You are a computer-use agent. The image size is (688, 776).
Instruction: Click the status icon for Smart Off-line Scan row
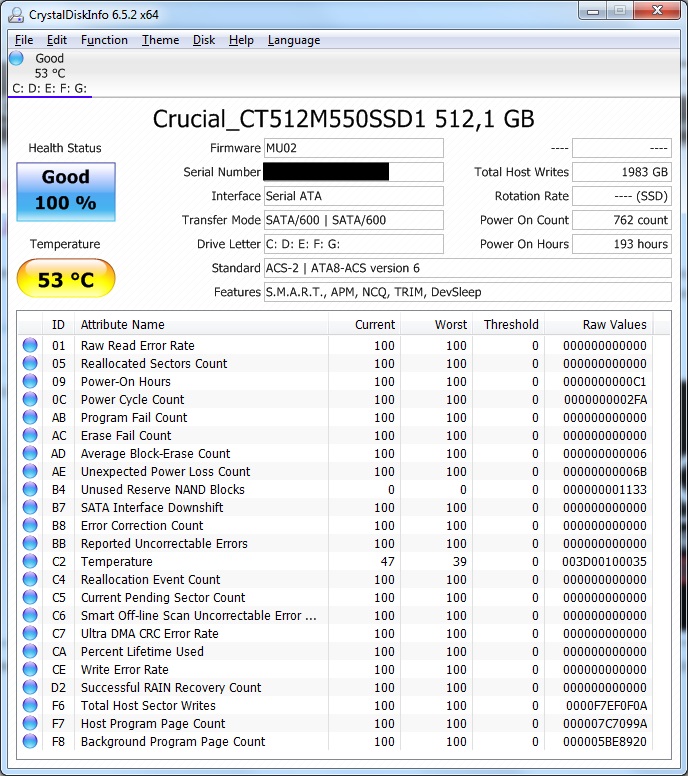pyautogui.click(x=30, y=615)
